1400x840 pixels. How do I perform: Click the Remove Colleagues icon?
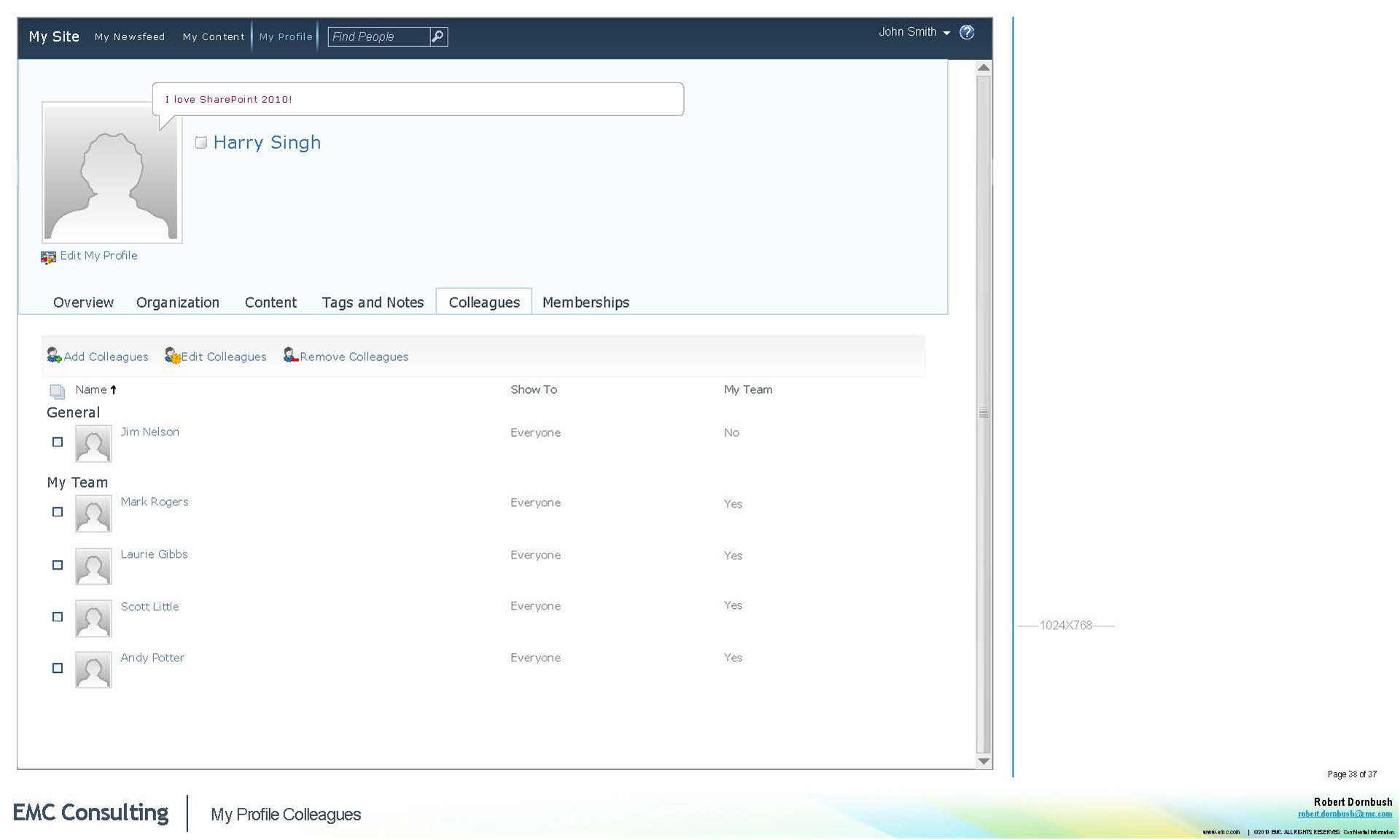291,355
